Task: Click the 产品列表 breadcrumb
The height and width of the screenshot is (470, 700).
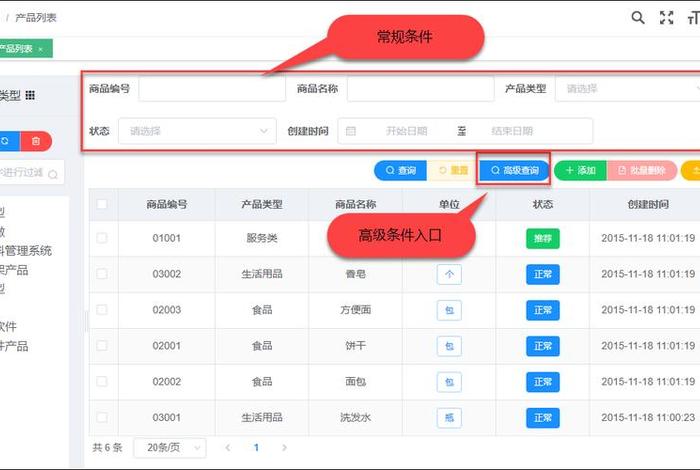Action: point(36,18)
